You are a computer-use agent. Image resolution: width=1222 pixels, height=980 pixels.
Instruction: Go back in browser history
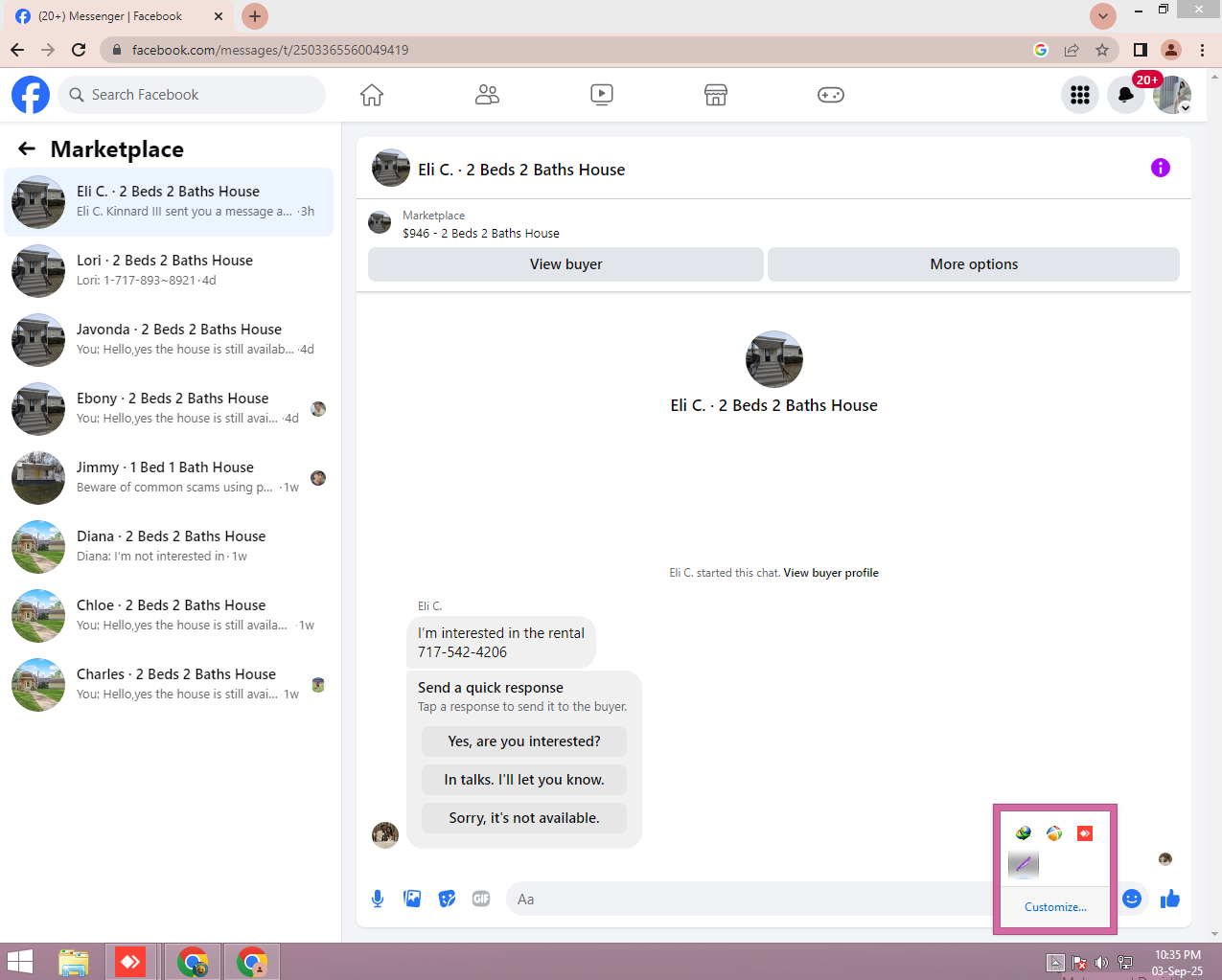pos(17,50)
